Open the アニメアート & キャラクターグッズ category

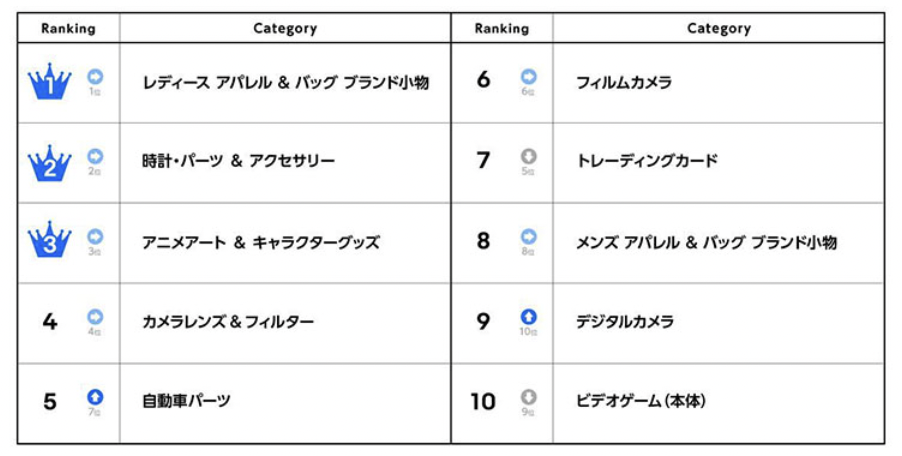pyautogui.click(x=261, y=242)
